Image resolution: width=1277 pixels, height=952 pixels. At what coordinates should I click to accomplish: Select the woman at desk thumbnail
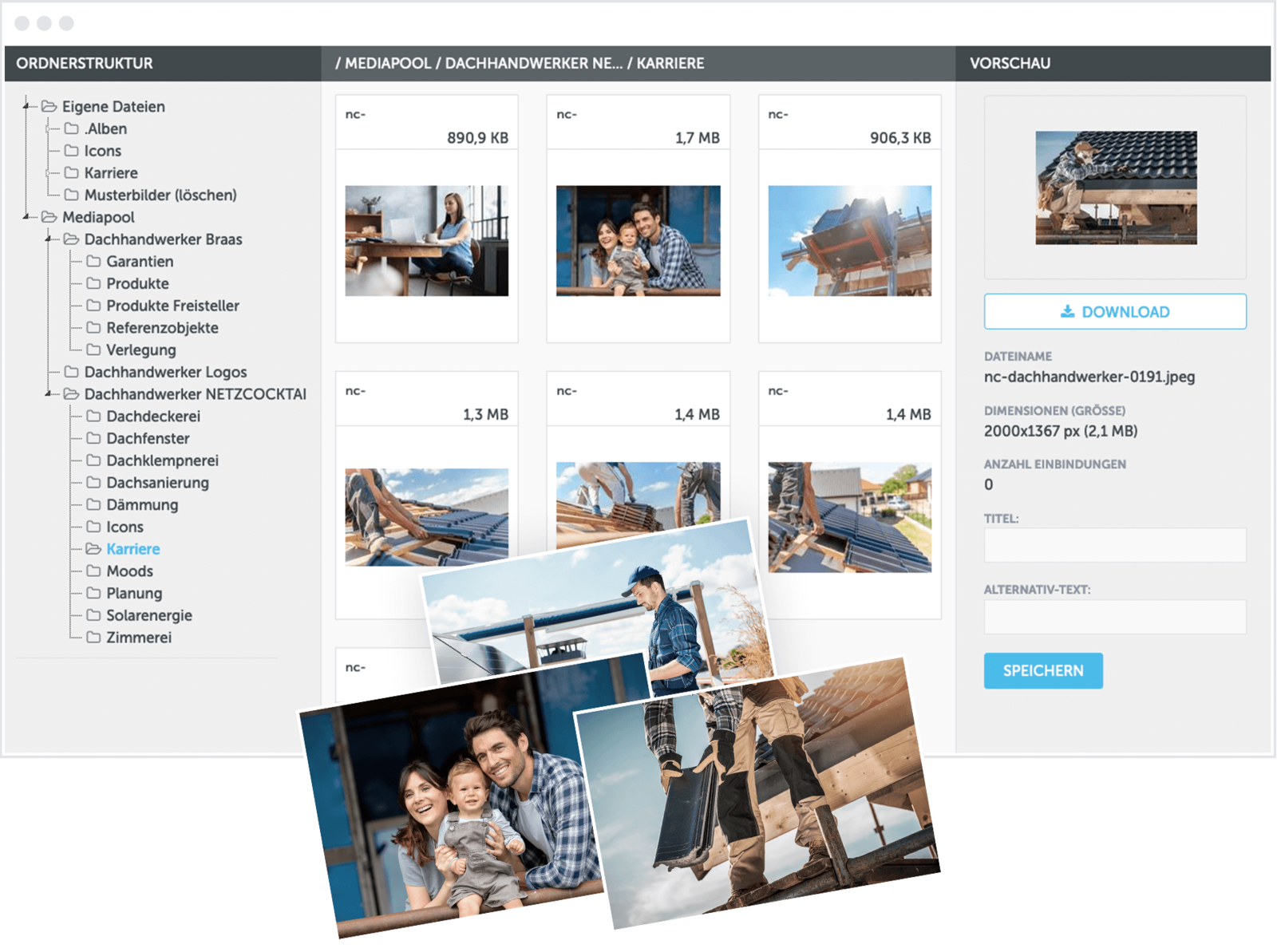(x=426, y=241)
